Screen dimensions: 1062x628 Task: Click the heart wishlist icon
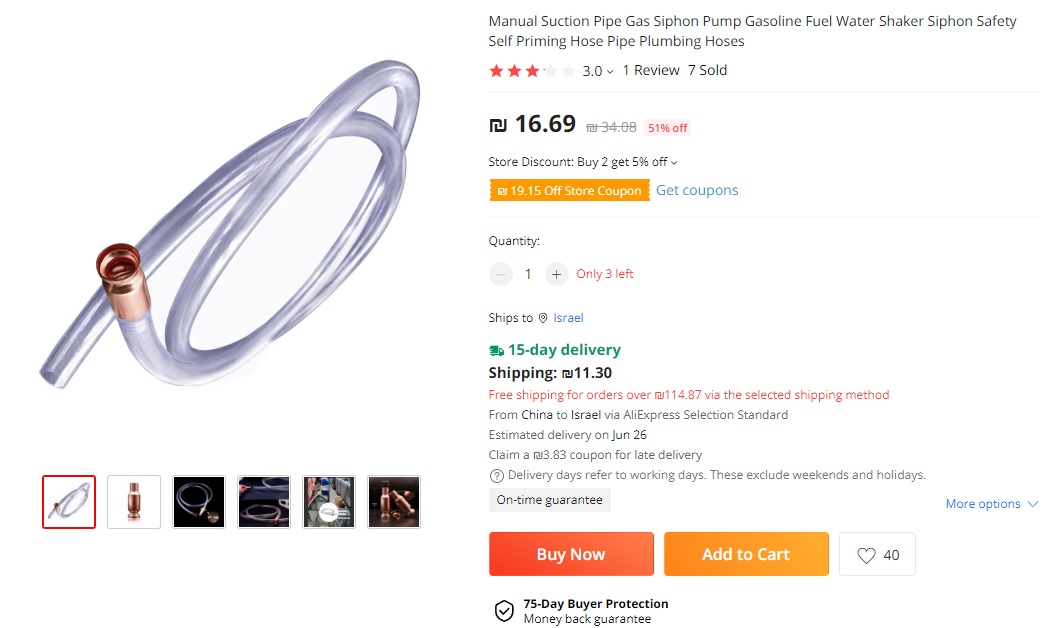coord(866,555)
